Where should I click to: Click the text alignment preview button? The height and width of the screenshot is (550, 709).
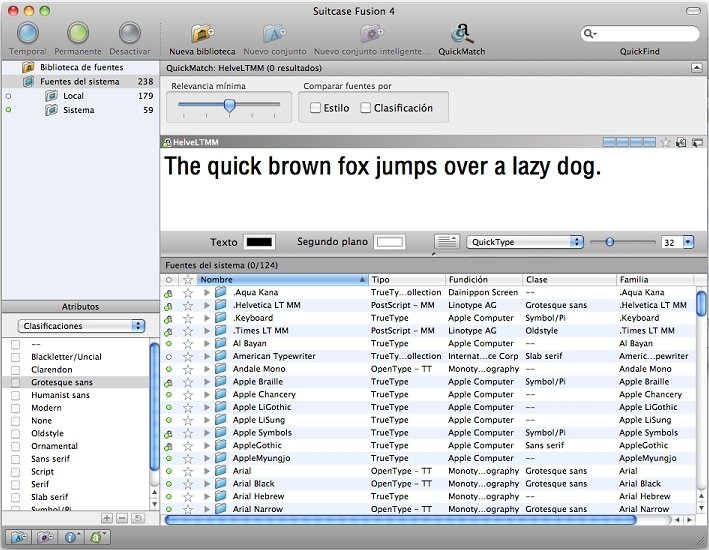447,242
